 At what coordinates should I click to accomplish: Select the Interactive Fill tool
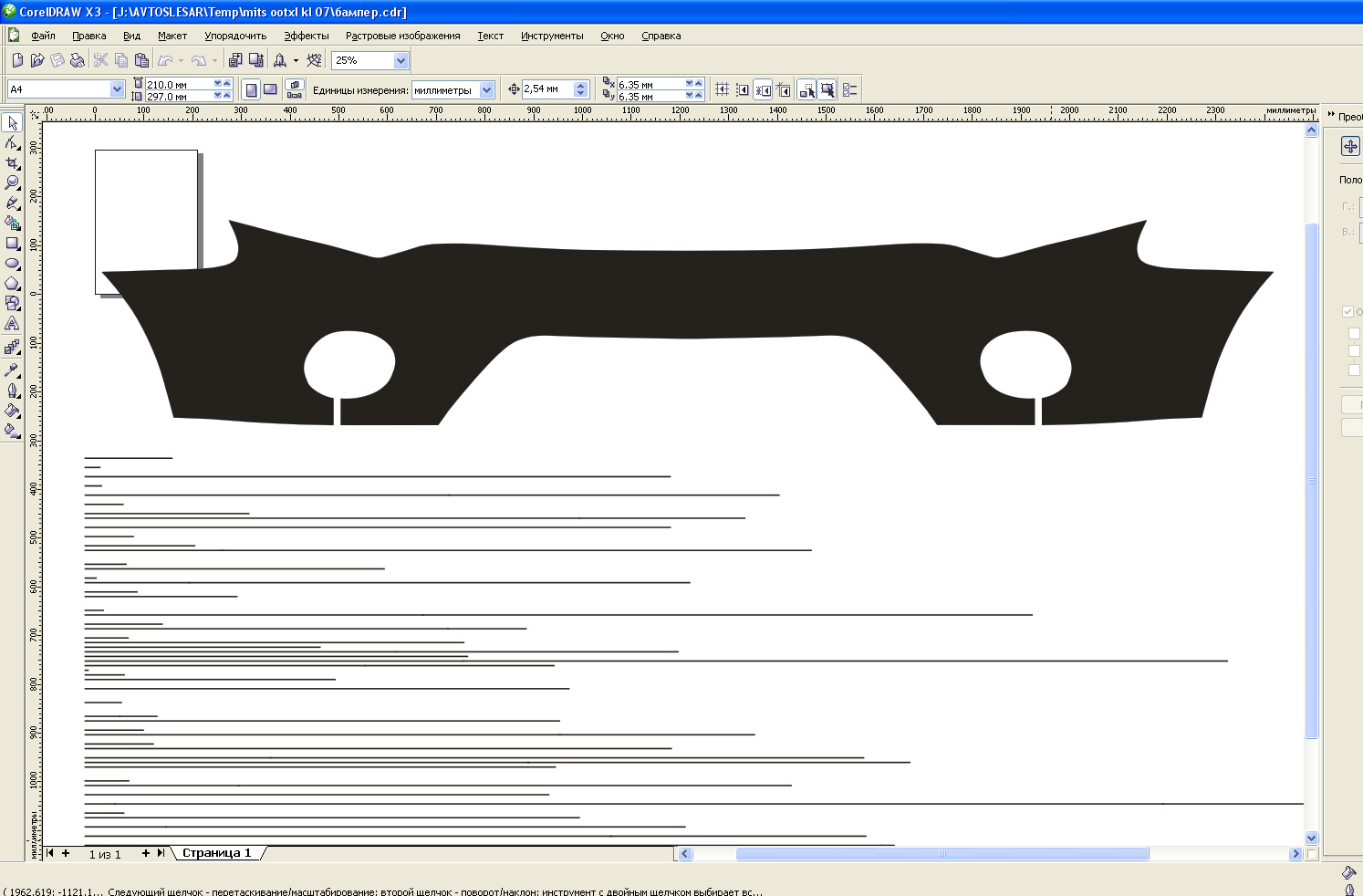coord(13,431)
